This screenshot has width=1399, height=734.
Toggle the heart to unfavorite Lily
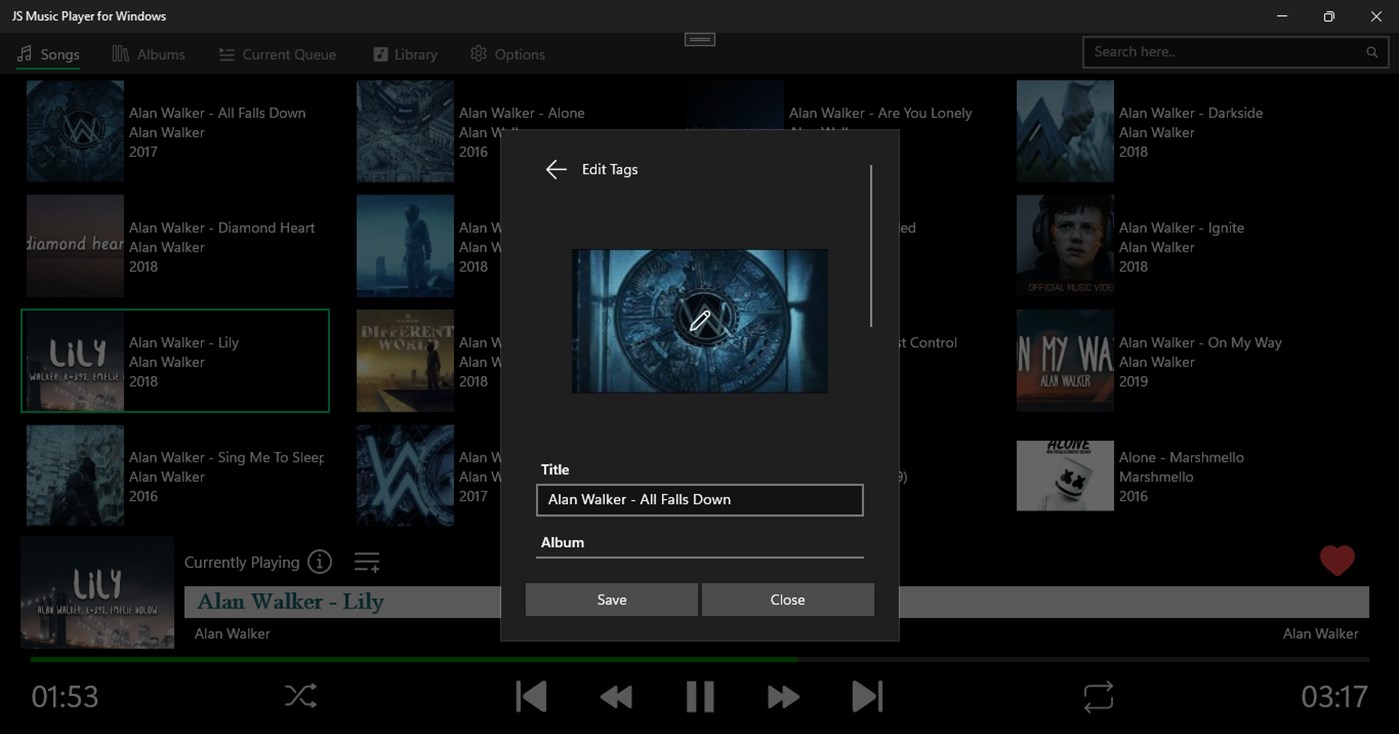point(1337,561)
